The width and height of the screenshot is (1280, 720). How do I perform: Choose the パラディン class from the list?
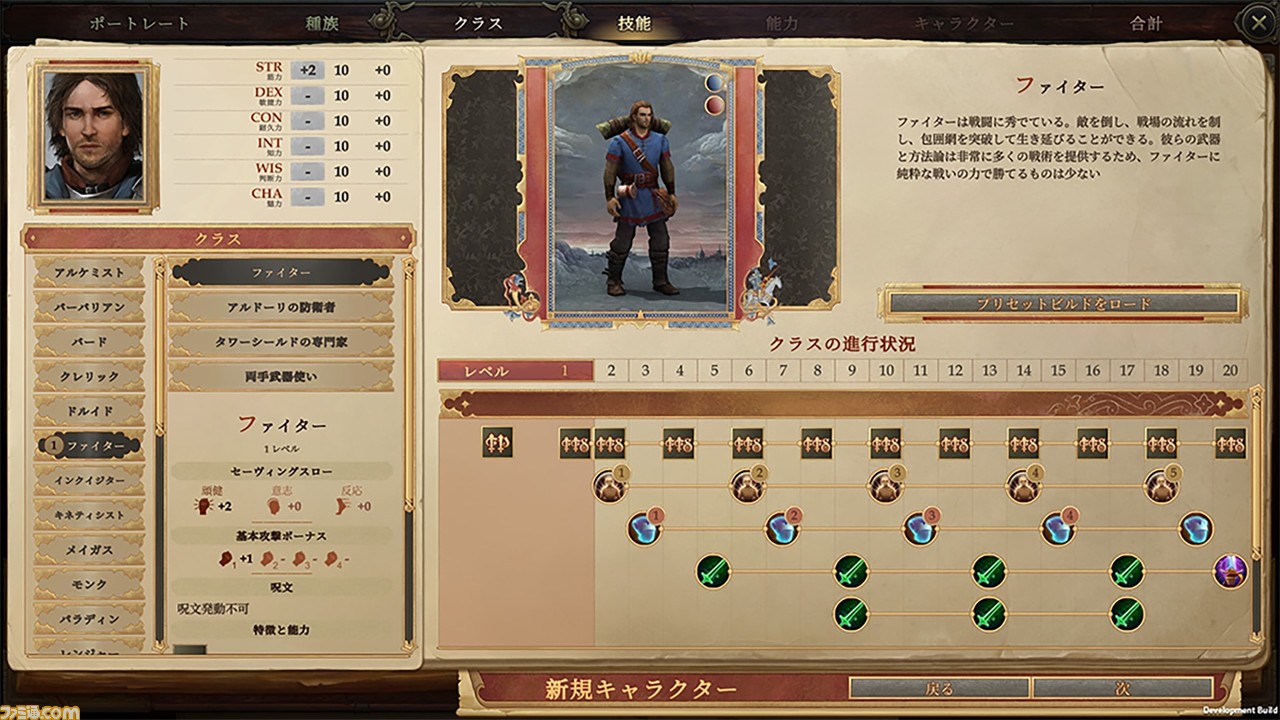(x=88, y=619)
